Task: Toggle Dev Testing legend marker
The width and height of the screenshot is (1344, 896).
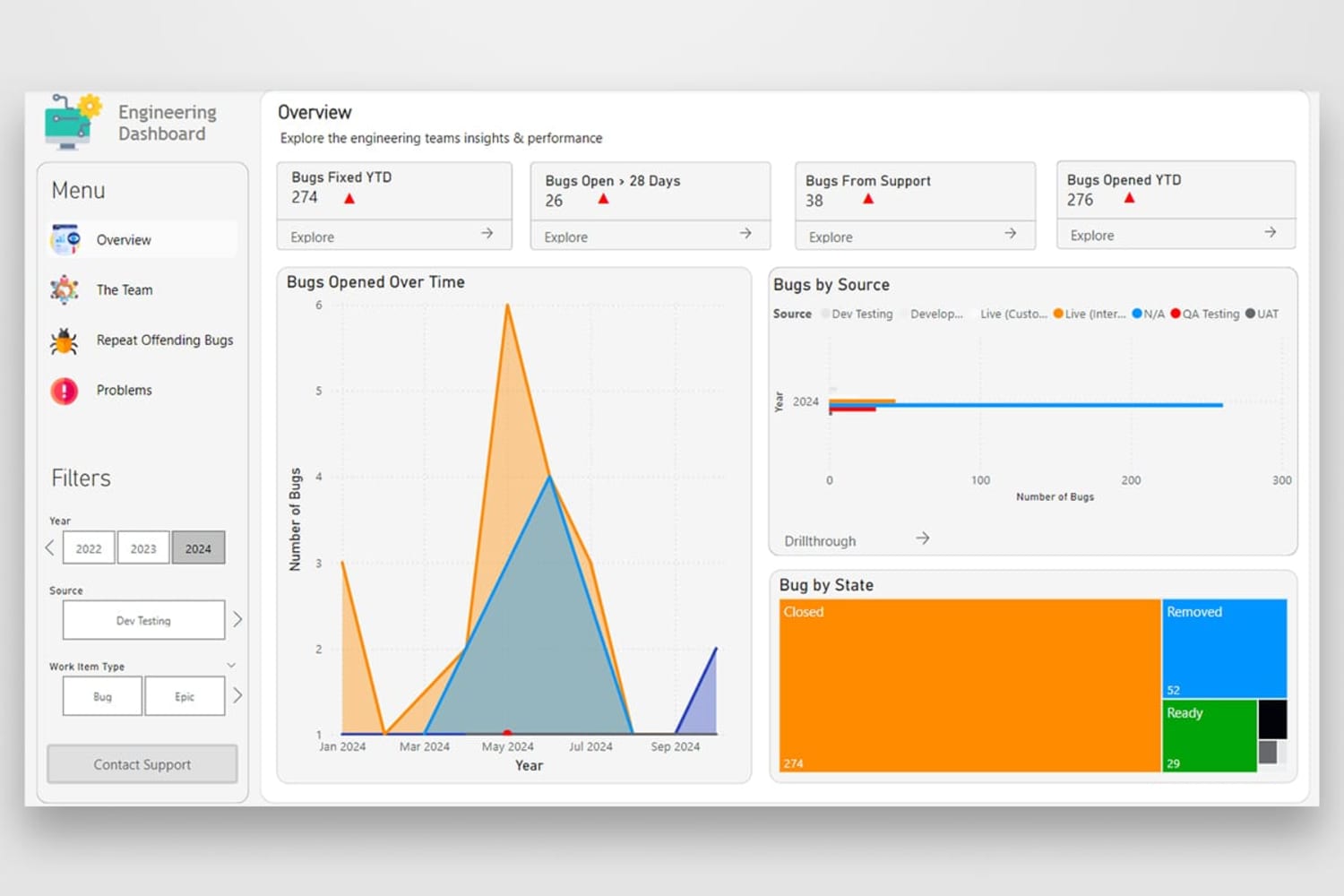Action: click(x=825, y=314)
